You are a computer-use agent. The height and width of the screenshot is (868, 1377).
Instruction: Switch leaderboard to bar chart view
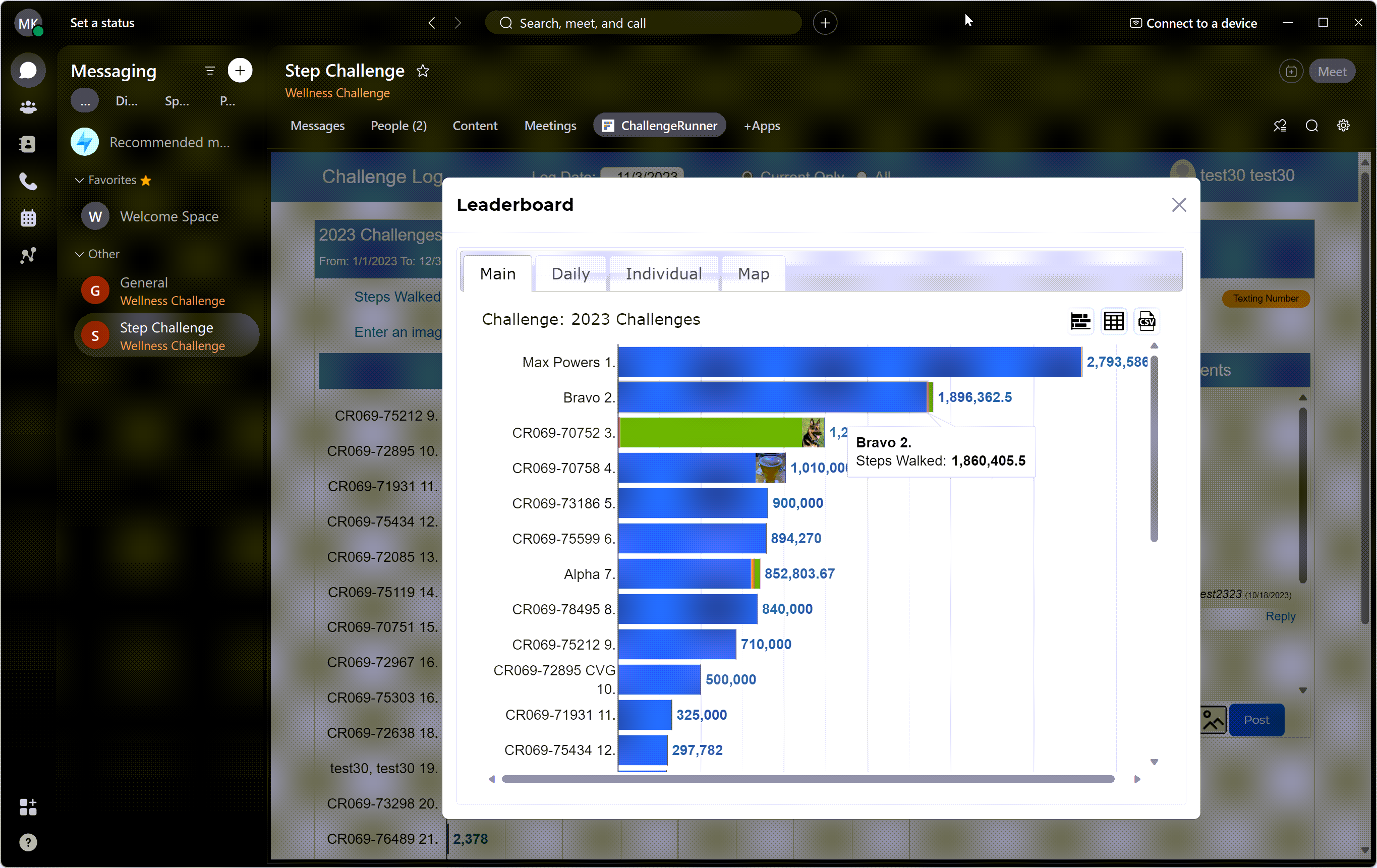pos(1080,321)
